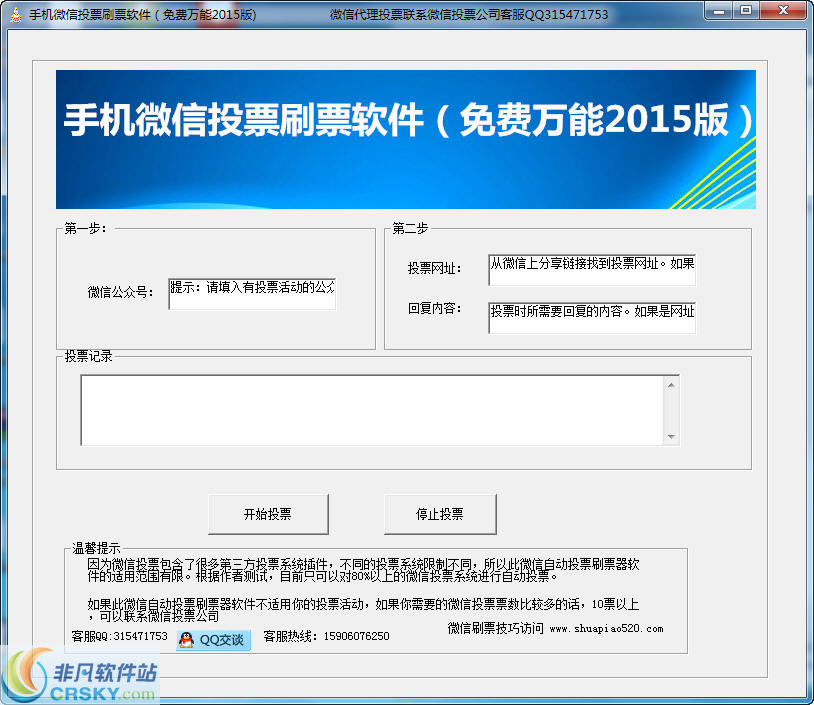Click the 投票记录 scrollbar down arrow
Screen dimensions: 814x705
671,437
